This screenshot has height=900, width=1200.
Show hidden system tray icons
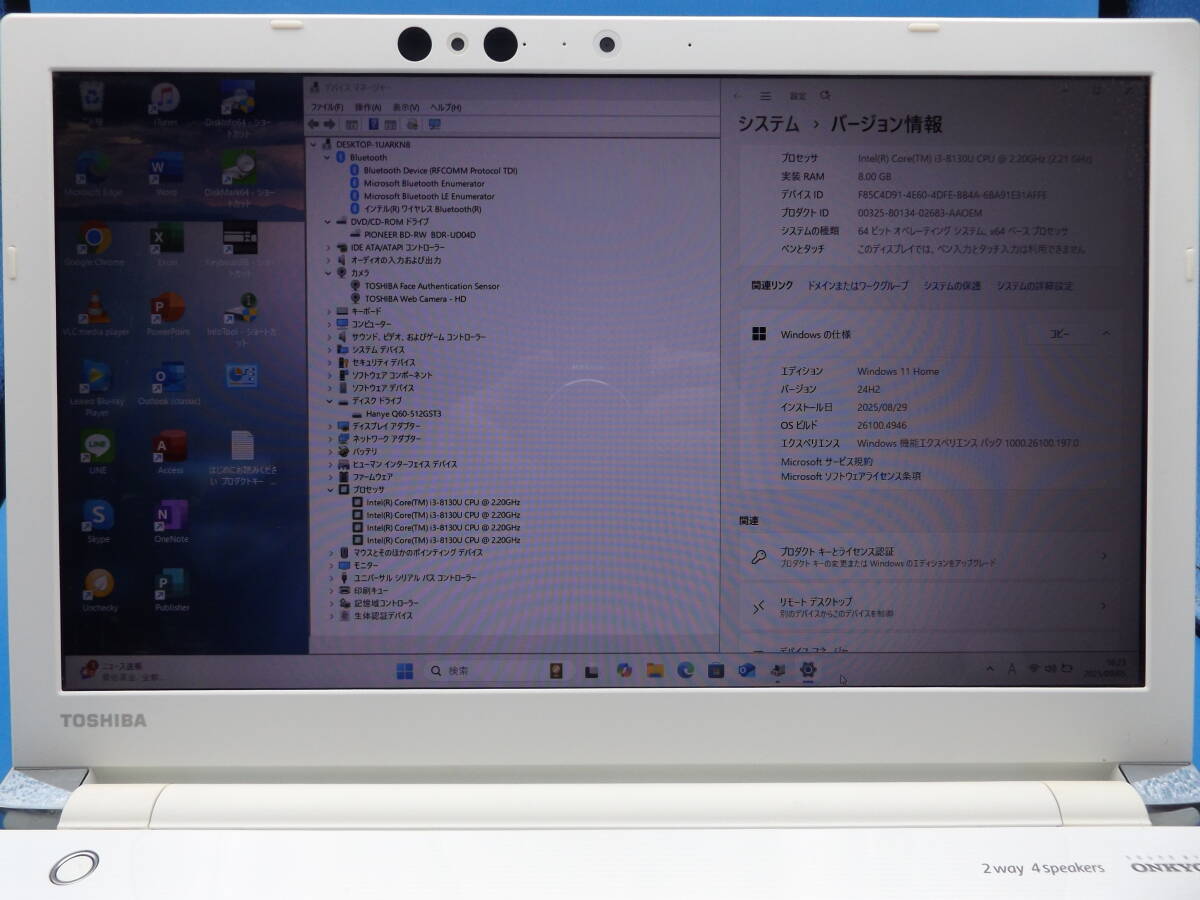pos(991,668)
